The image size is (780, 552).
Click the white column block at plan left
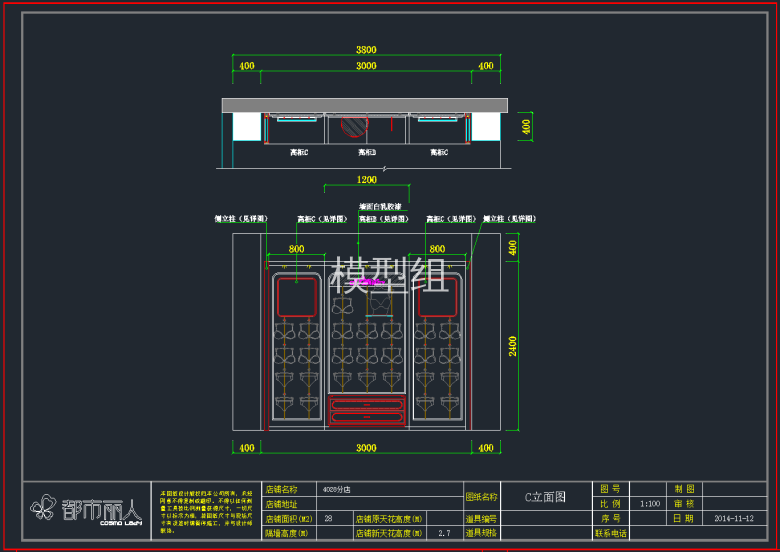pyautogui.click(x=246, y=126)
